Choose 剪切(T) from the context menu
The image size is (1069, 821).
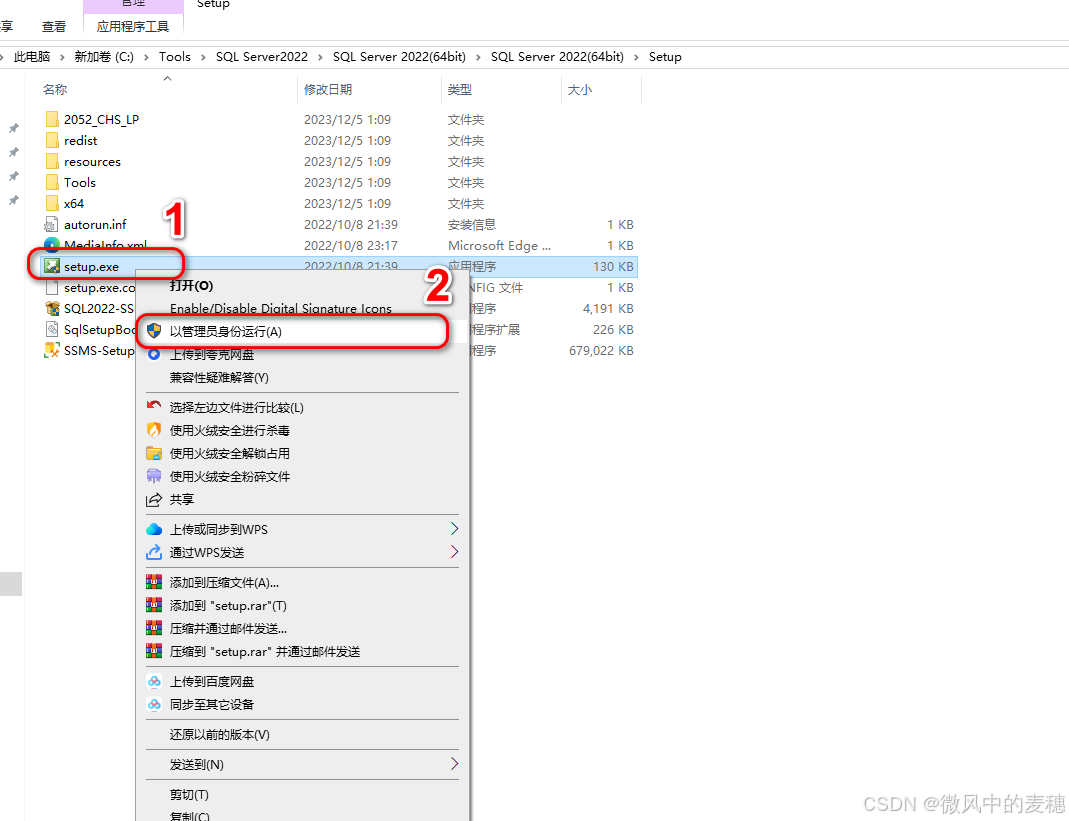190,795
